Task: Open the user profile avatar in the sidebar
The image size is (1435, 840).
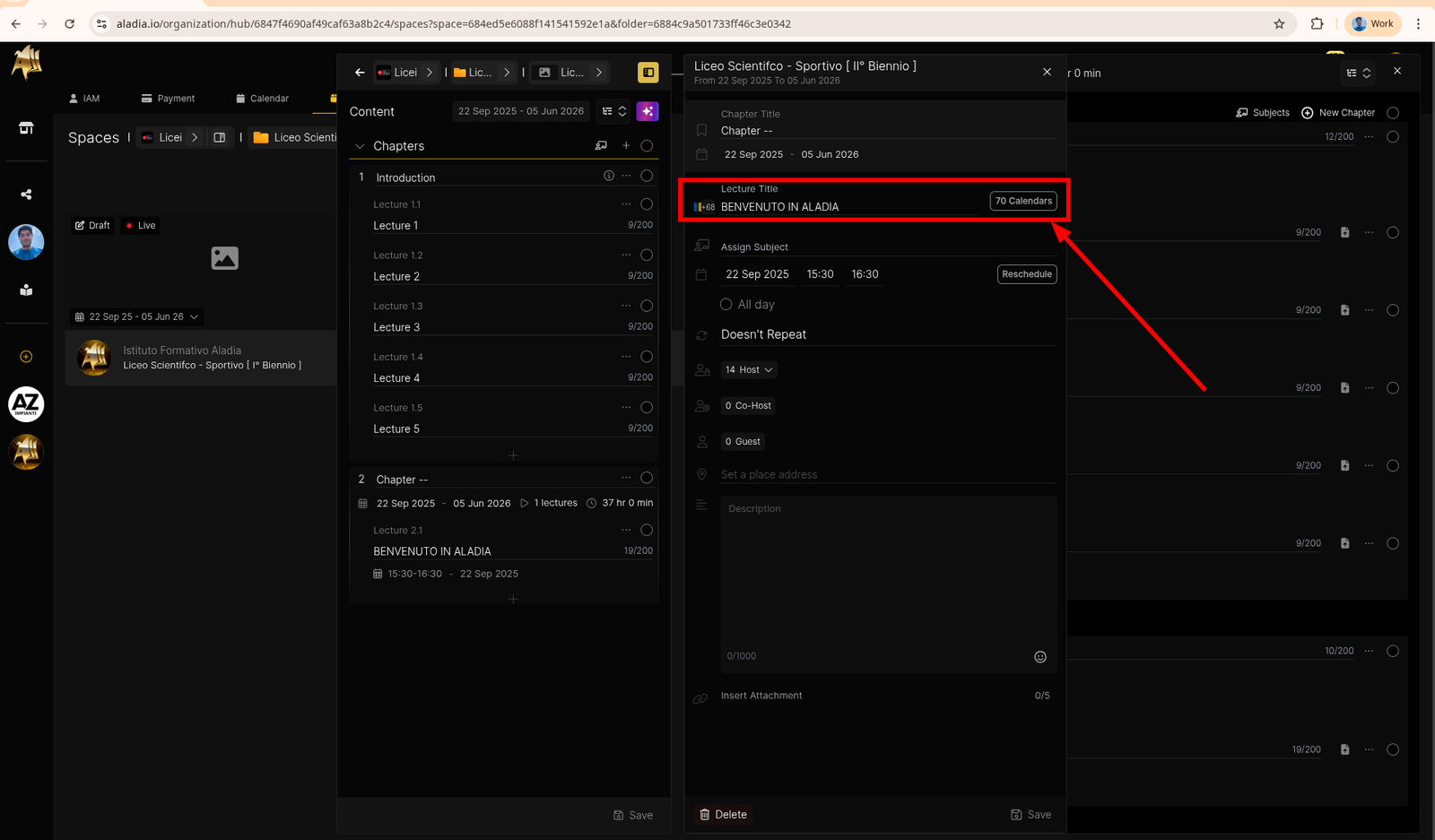Action: [x=26, y=242]
